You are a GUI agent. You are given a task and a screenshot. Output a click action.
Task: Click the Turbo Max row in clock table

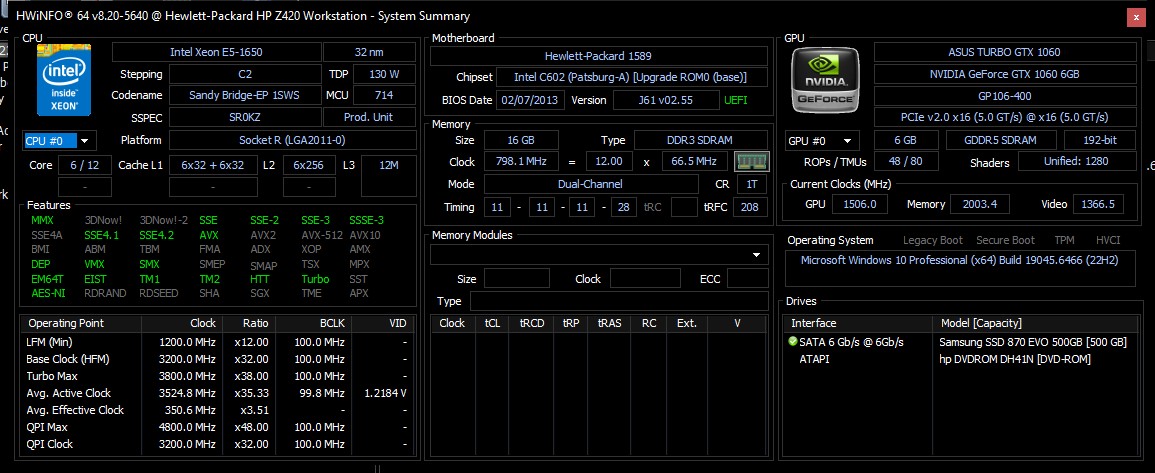click(219, 376)
